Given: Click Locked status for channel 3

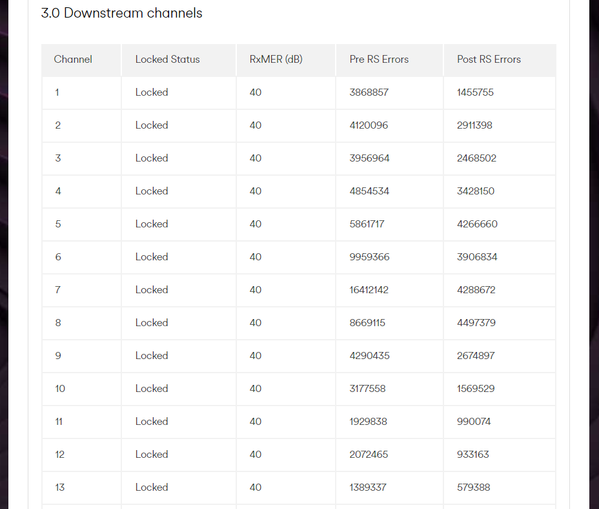Looking at the screenshot, I should (152, 158).
